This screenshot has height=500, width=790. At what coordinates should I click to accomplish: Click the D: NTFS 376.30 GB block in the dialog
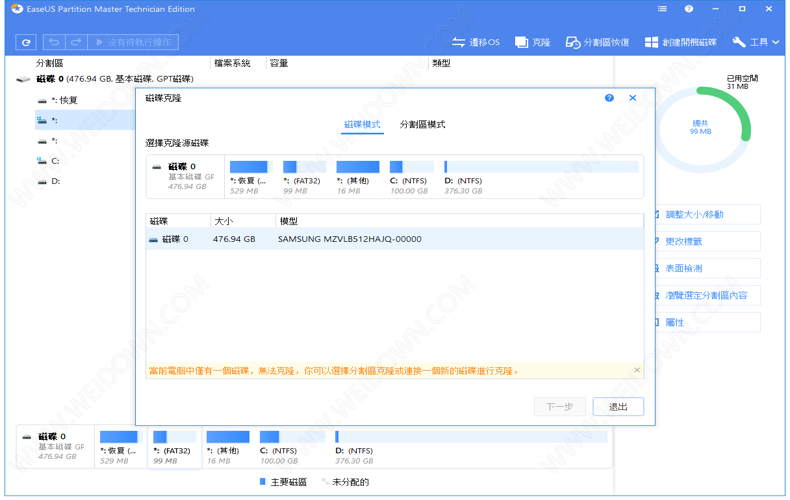pyautogui.click(x=541, y=178)
